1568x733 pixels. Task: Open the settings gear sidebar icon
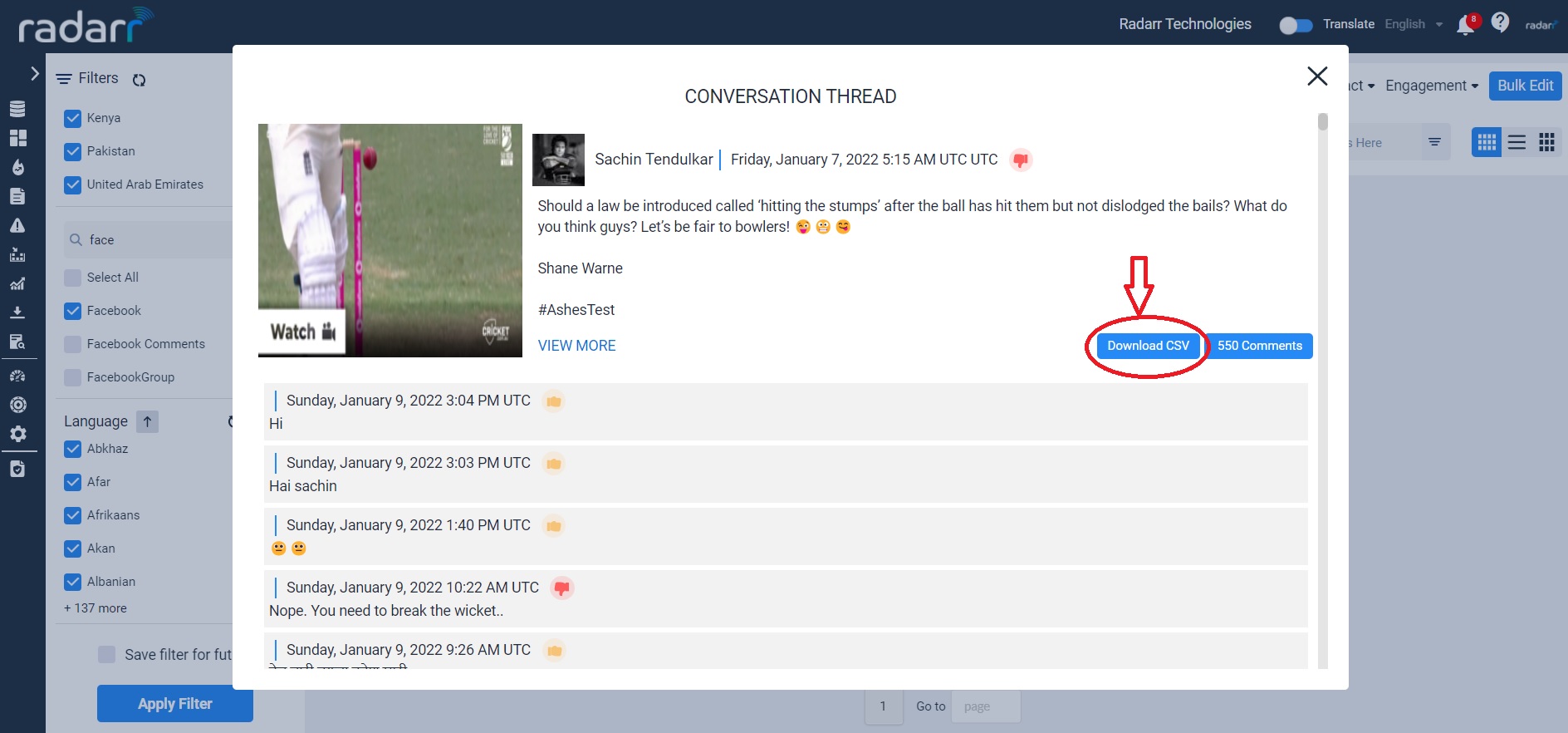[17, 434]
